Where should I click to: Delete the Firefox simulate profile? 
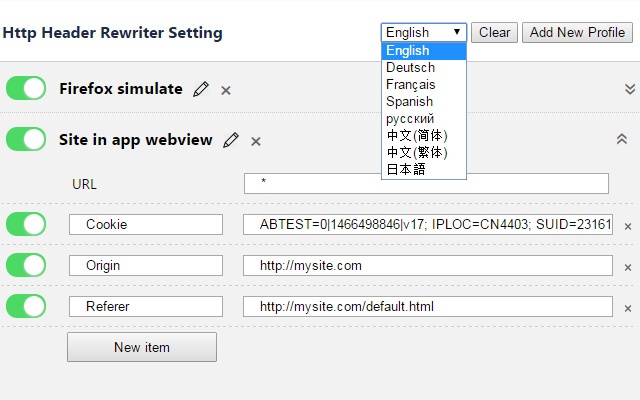pyautogui.click(x=226, y=90)
